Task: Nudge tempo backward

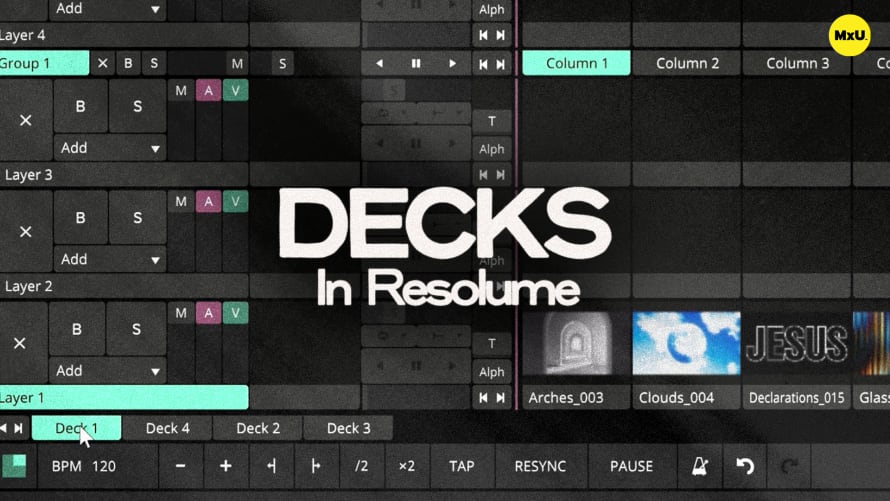Action: pos(271,466)
